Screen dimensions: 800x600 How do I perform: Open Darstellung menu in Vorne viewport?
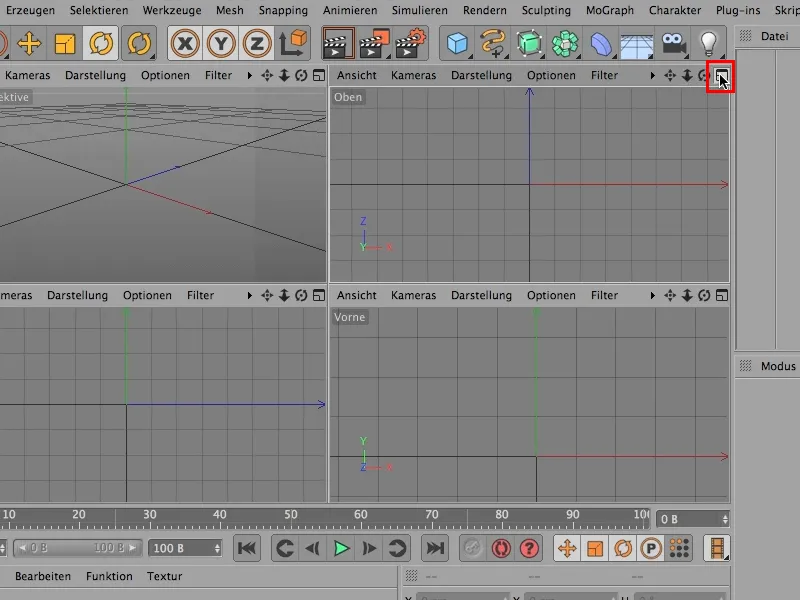(481, 295)
